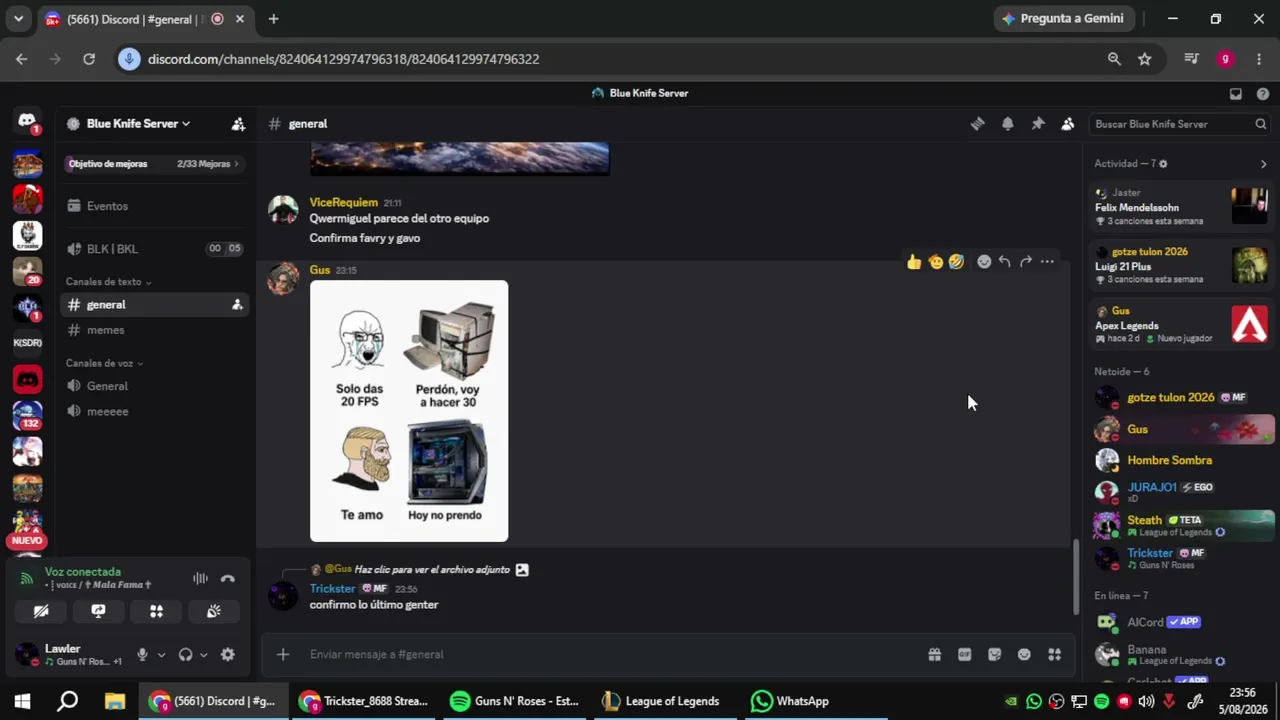Collapse Canales de texto category
The width and height of the screenshot is (1280, 720).
point(109,282)
